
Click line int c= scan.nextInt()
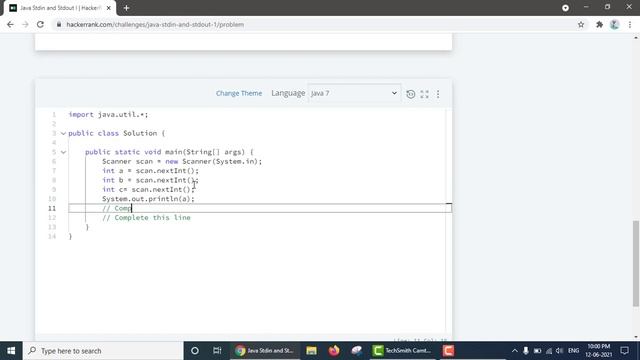tap(149, 190)
